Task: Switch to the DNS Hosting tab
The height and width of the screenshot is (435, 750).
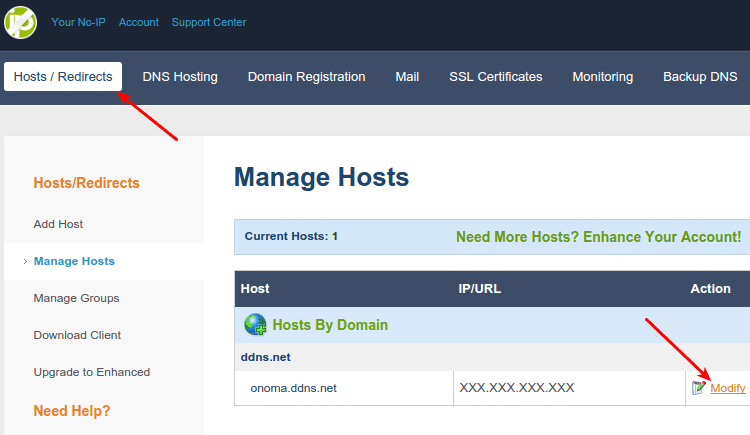Action: click(x=180, y=77)
